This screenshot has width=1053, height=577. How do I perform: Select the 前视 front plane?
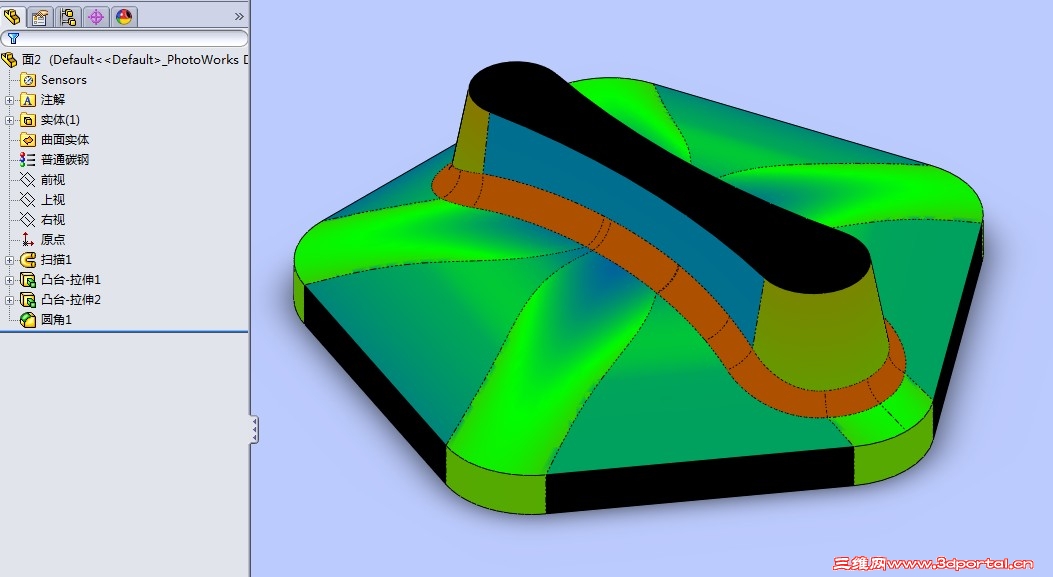pos(53,180)
